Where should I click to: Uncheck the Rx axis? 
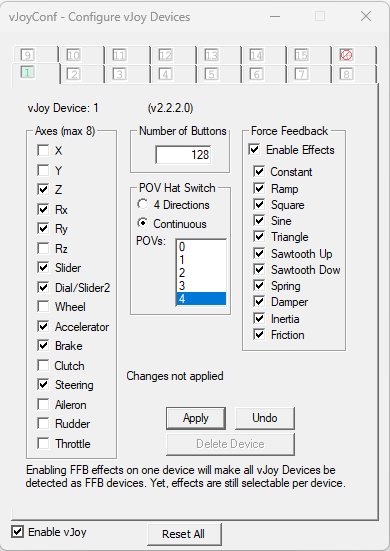click(x=43, y=209)
